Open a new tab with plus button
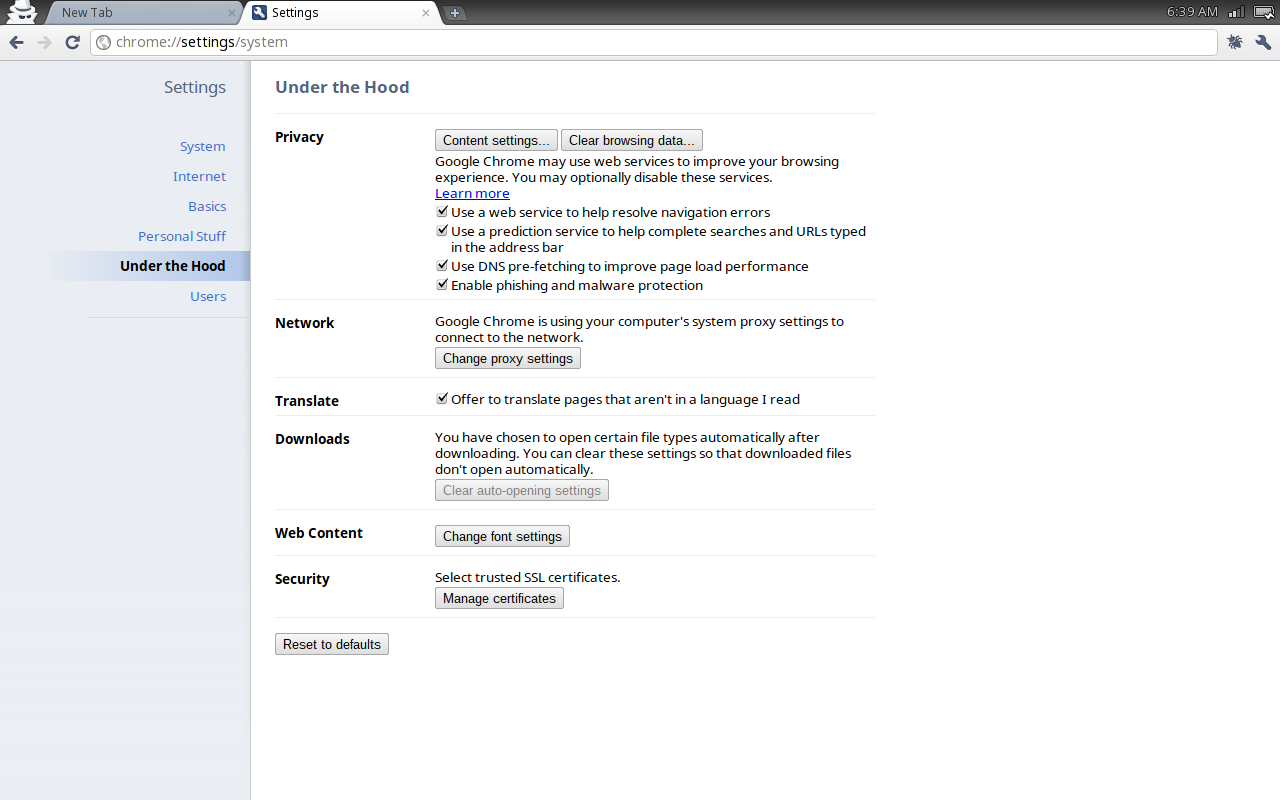 455,13
